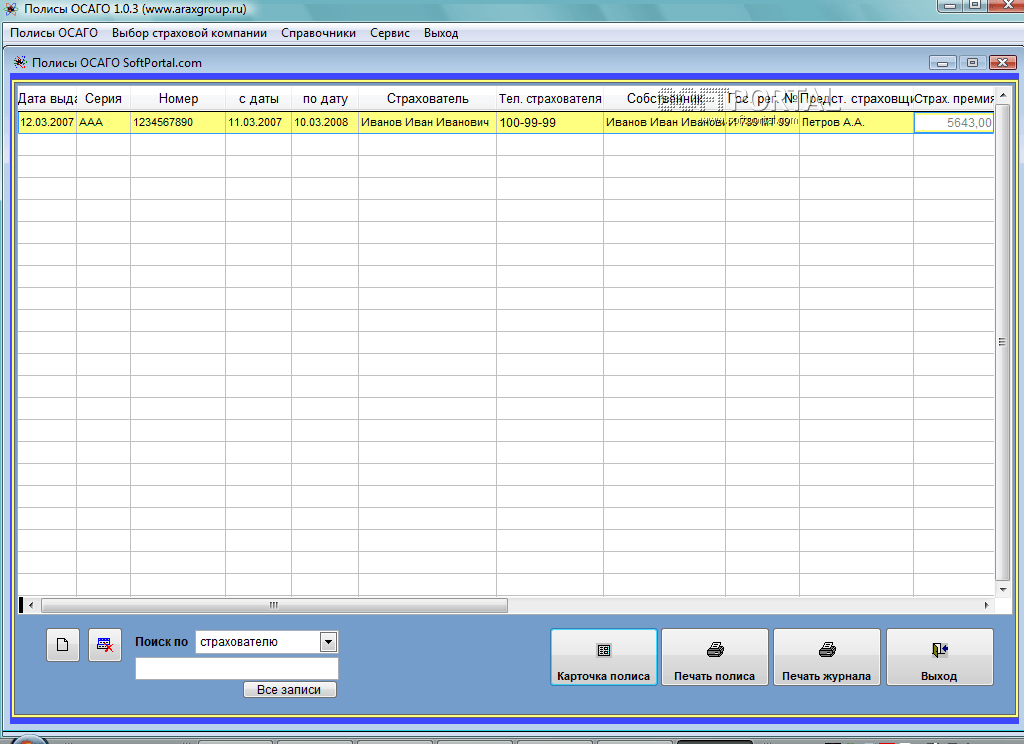Minimize the inner Полисы ОСАГО SoftPortal window
The height and width of the screenshot is (744, 1024).
tap(942, 63)
